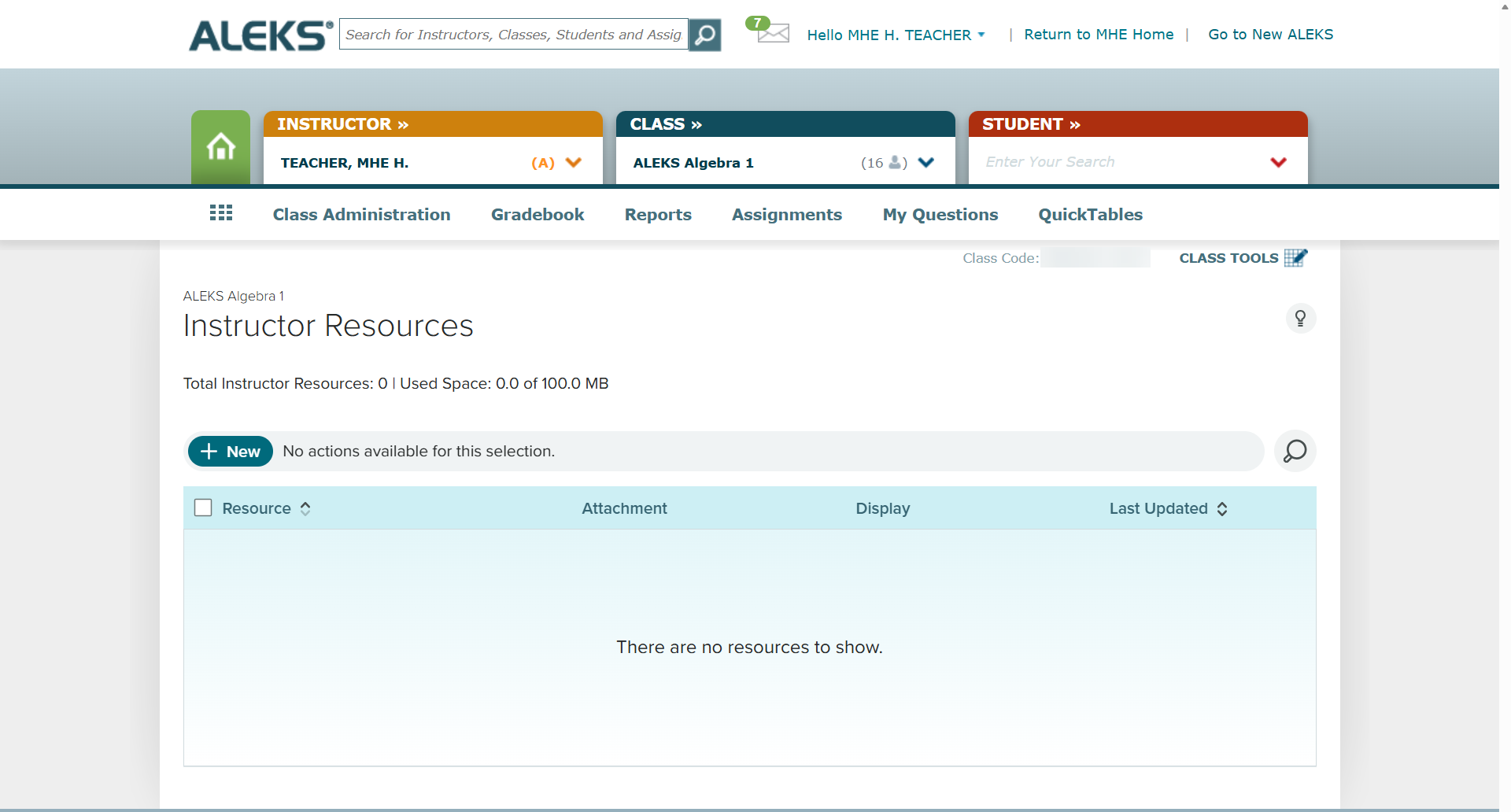Click the Attachment column header
Image resolution: width=1511 pixels, height=812 pixels.
click(624, 509)
